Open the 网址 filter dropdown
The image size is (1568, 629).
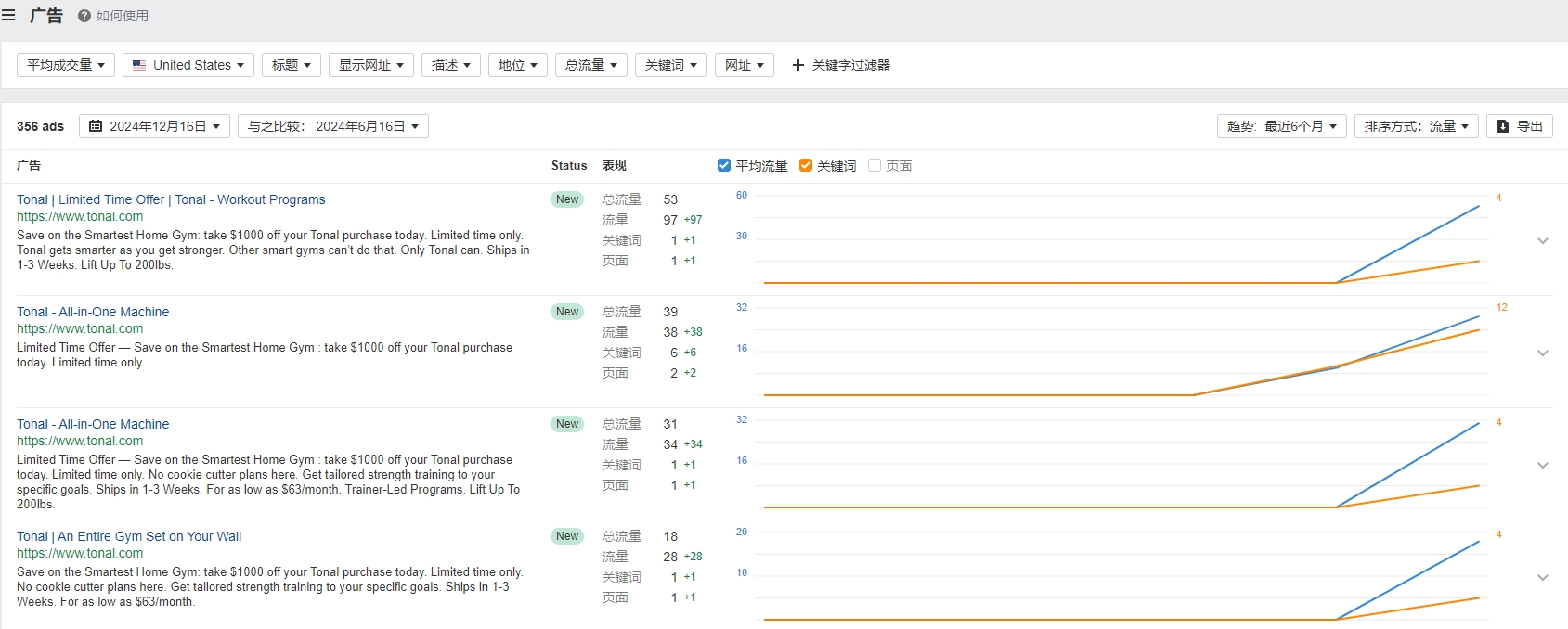745,65
